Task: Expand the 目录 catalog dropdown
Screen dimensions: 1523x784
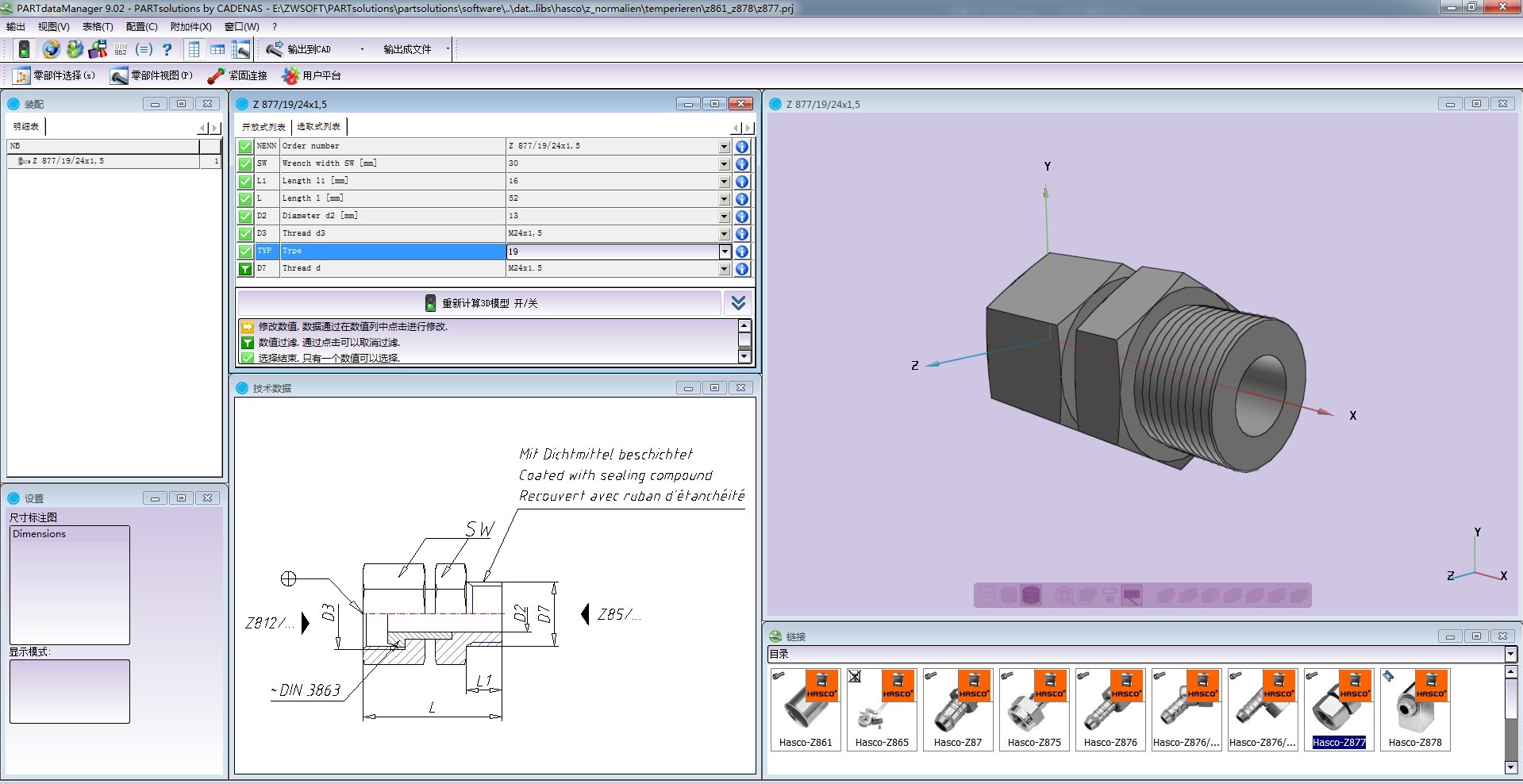Action: click(x=1510, y=654)
